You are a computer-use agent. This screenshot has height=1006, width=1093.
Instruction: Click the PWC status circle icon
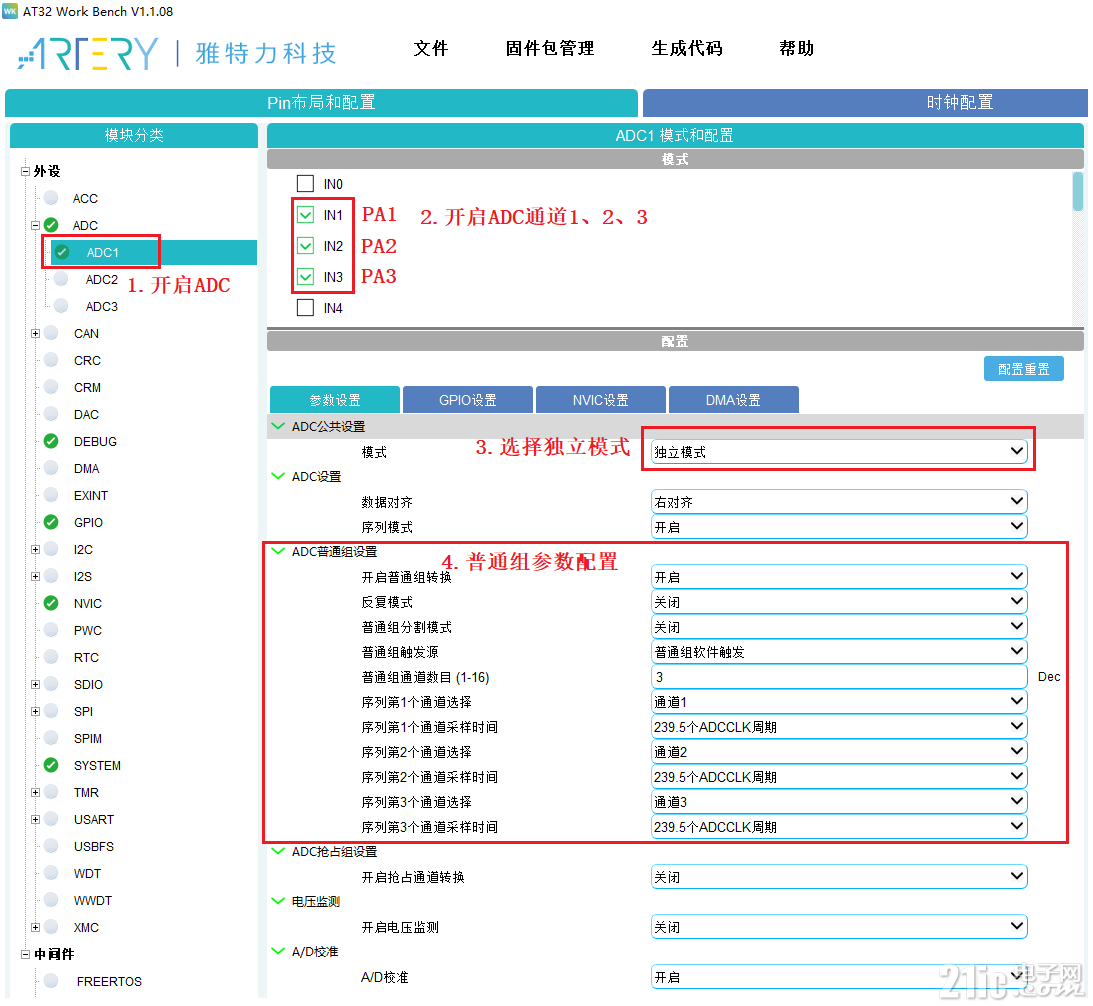[x=51, y=630]
